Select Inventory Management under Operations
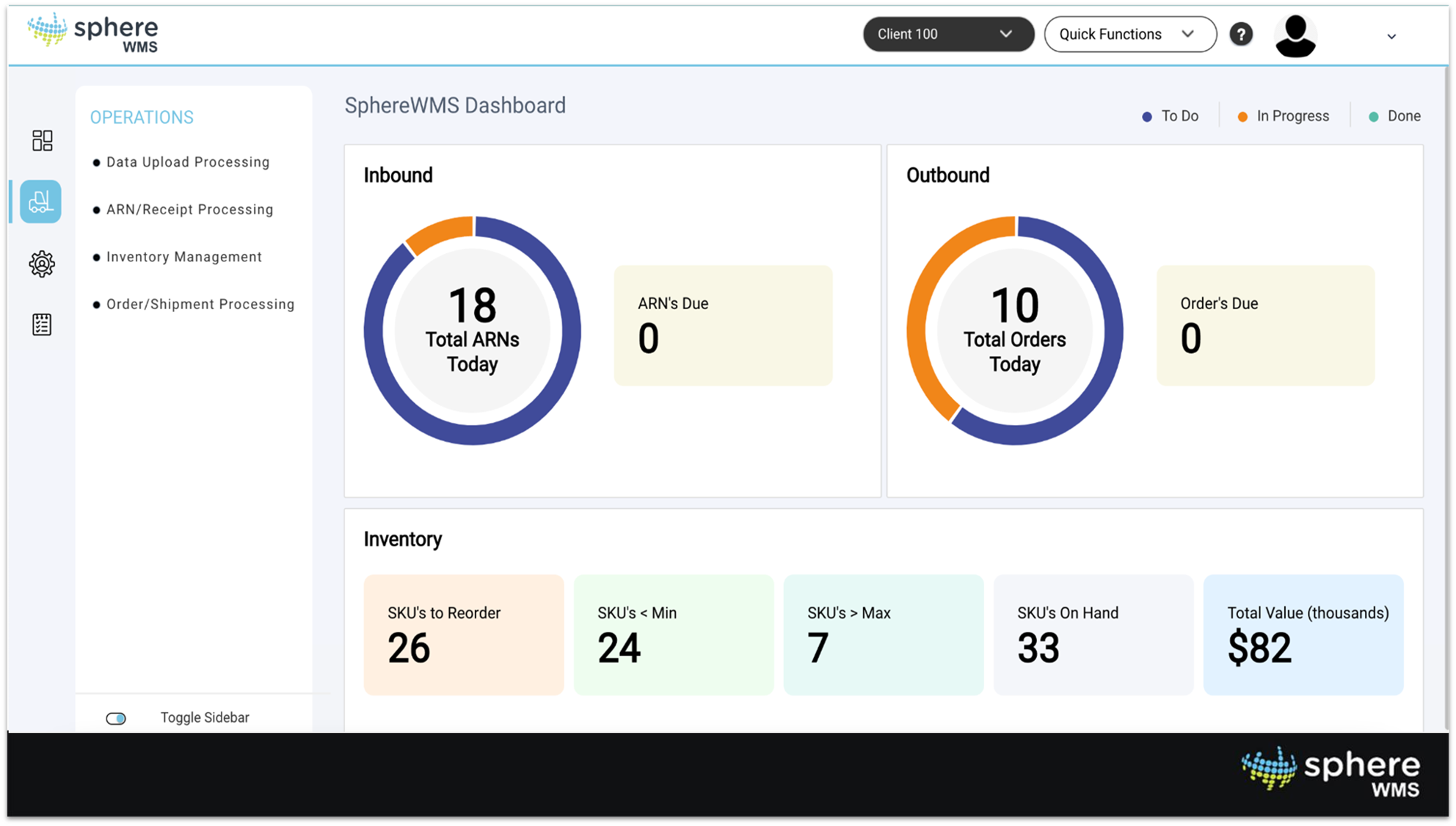Viewport: 1456px width, 826px height. 184,256
